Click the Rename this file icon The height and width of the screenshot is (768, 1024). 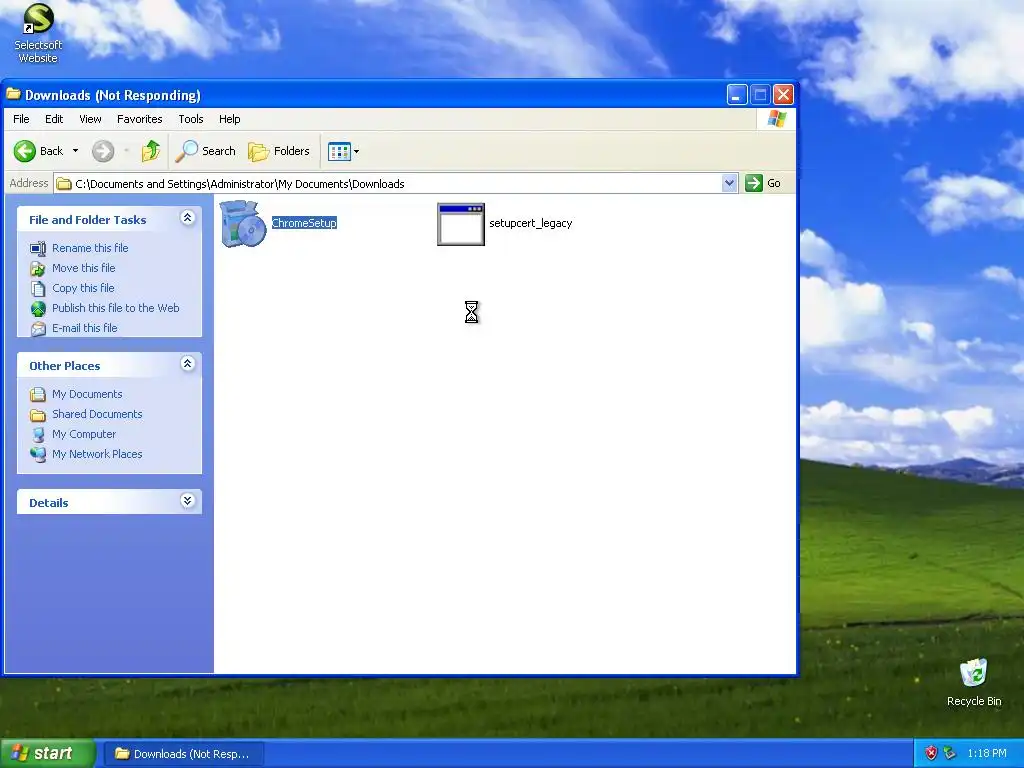coord(39,248)
